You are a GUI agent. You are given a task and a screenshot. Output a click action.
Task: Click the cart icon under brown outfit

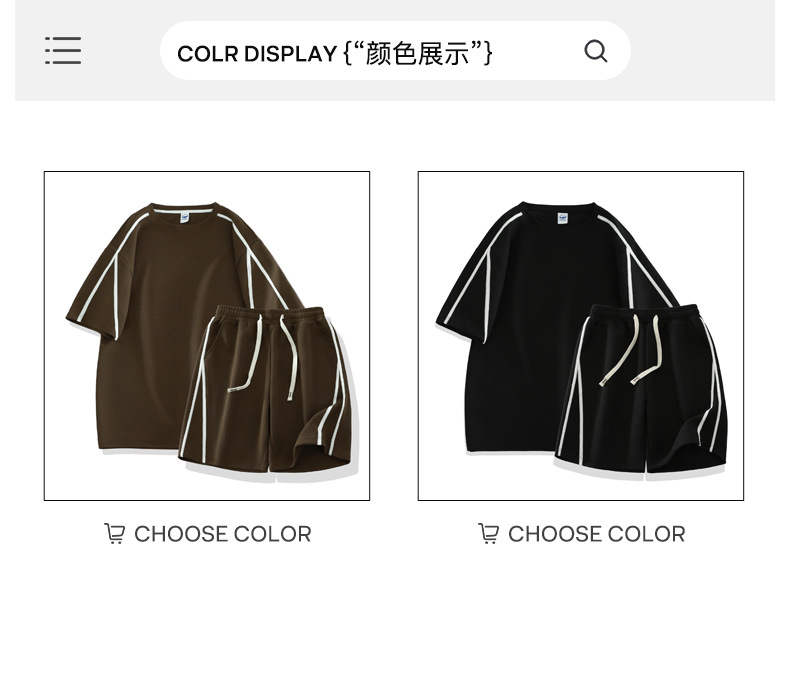[114, 534]
